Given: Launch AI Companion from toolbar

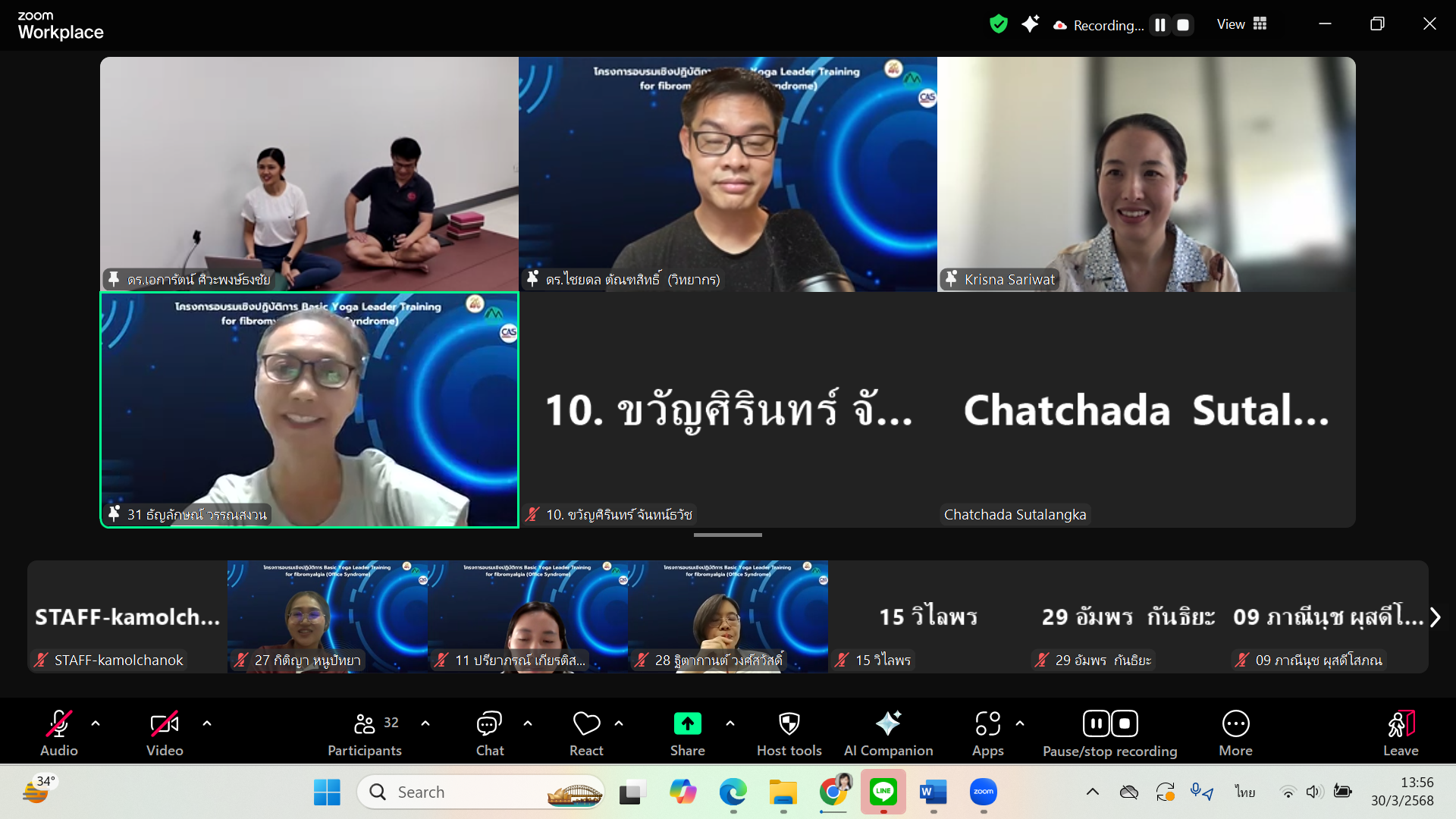Looking at the screenshot, I should pos(888,724).
